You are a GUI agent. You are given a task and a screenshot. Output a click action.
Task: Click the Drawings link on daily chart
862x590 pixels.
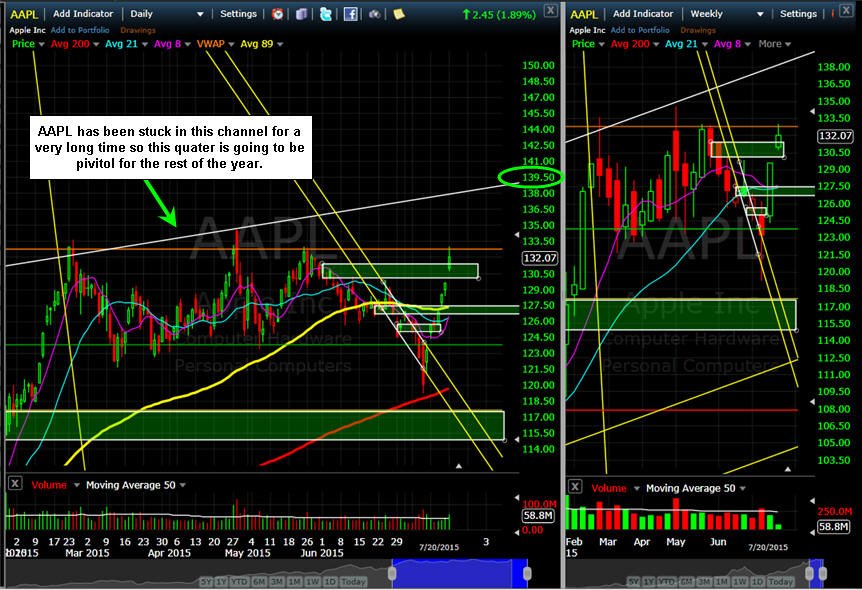click(137, 30)
